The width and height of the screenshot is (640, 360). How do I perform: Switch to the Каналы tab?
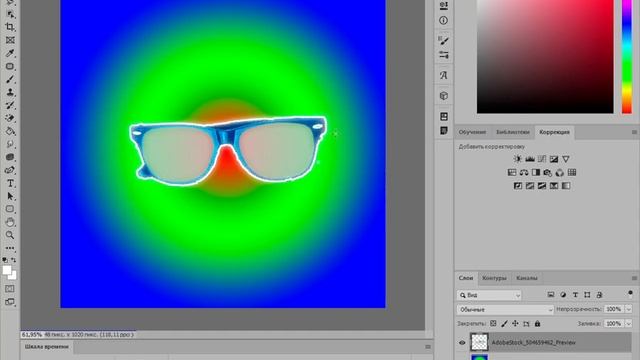[527, 278]
